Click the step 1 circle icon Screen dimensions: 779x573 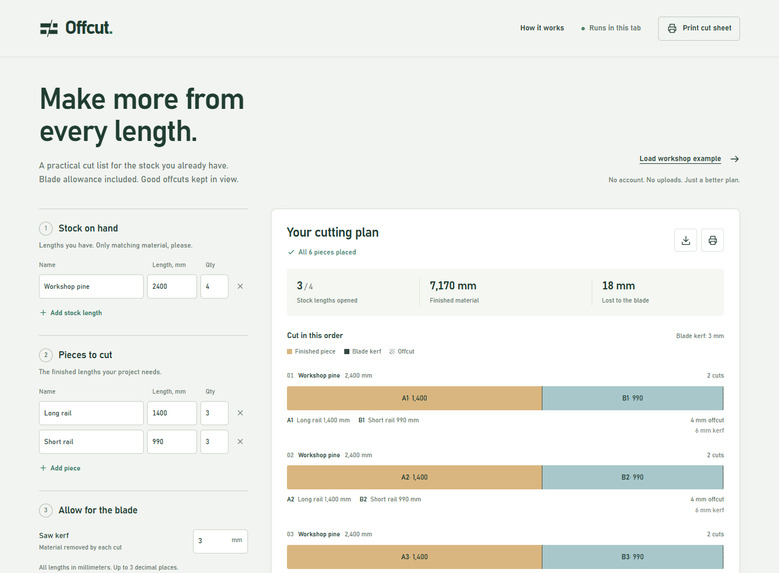tap(46, 228)
